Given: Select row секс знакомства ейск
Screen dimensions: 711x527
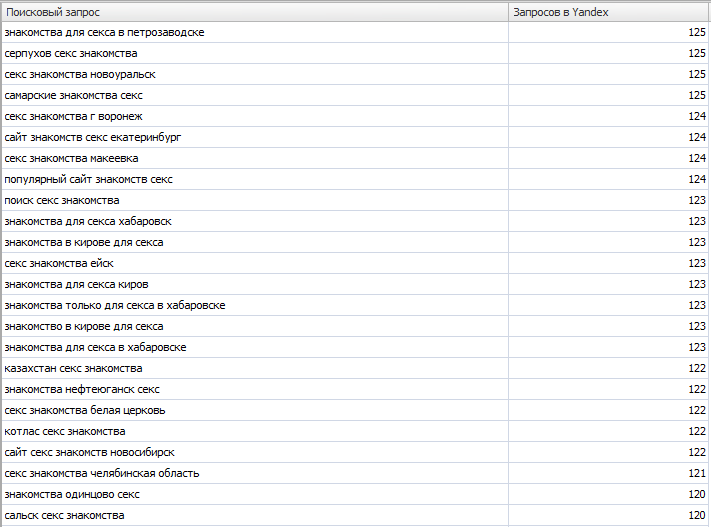Looking at the screenshot, I should (x=355, y=263).
